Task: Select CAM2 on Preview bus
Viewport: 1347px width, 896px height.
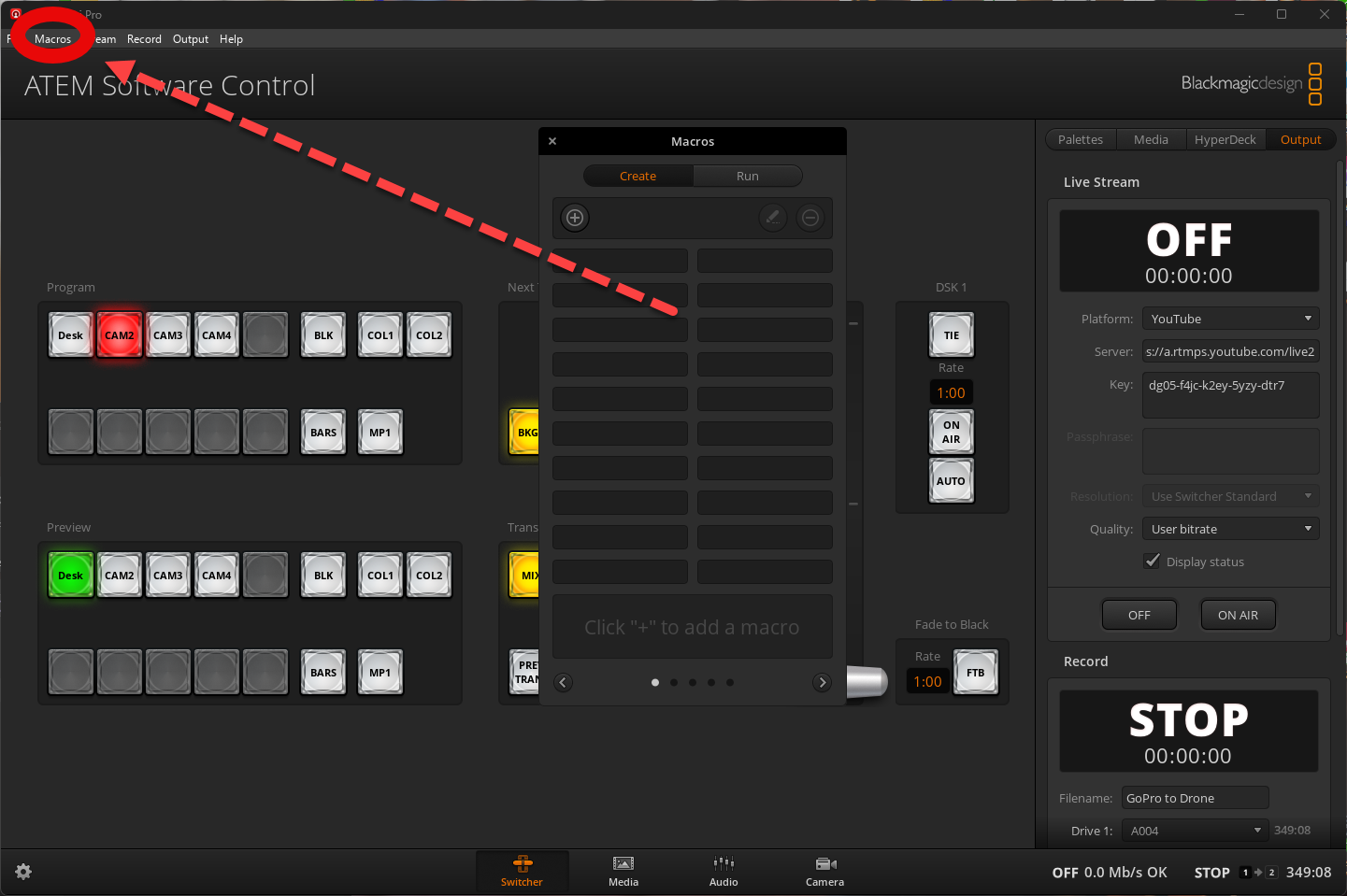Action: 120,576
